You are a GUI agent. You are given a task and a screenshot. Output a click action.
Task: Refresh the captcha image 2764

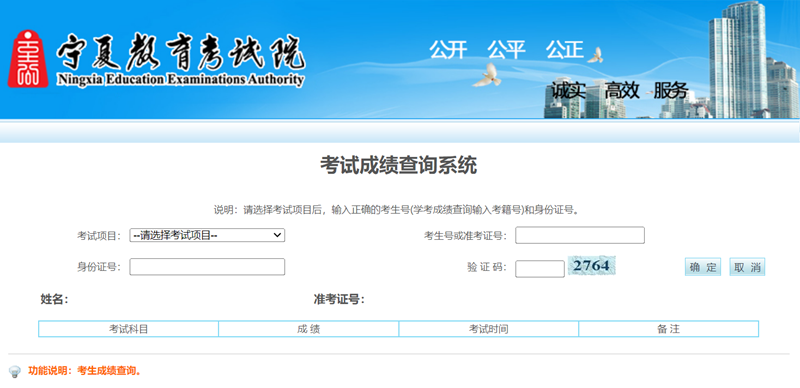pyautogui.click(x=592, y=265)
